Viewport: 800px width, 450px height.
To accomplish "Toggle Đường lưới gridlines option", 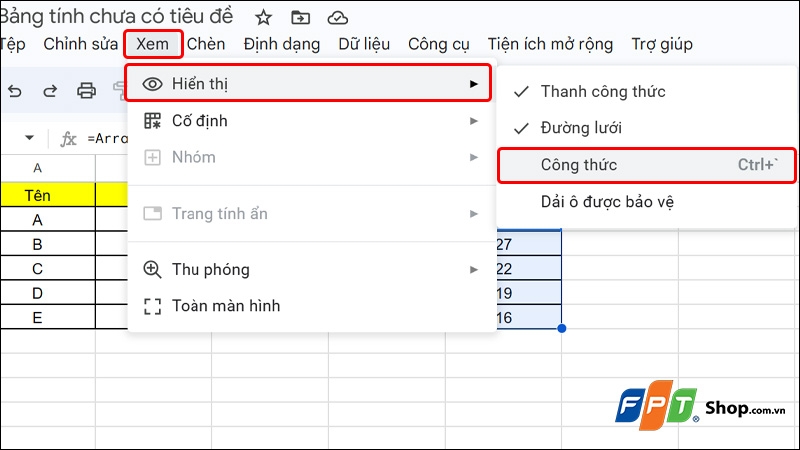I will click(647, 128).
